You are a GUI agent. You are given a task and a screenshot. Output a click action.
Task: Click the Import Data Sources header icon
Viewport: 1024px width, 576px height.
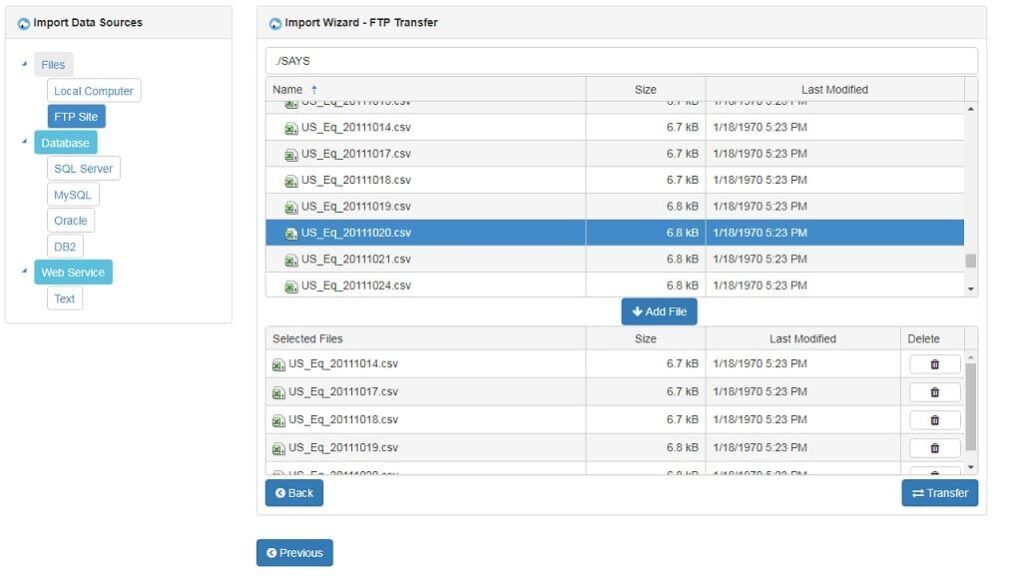coord(24,23)
